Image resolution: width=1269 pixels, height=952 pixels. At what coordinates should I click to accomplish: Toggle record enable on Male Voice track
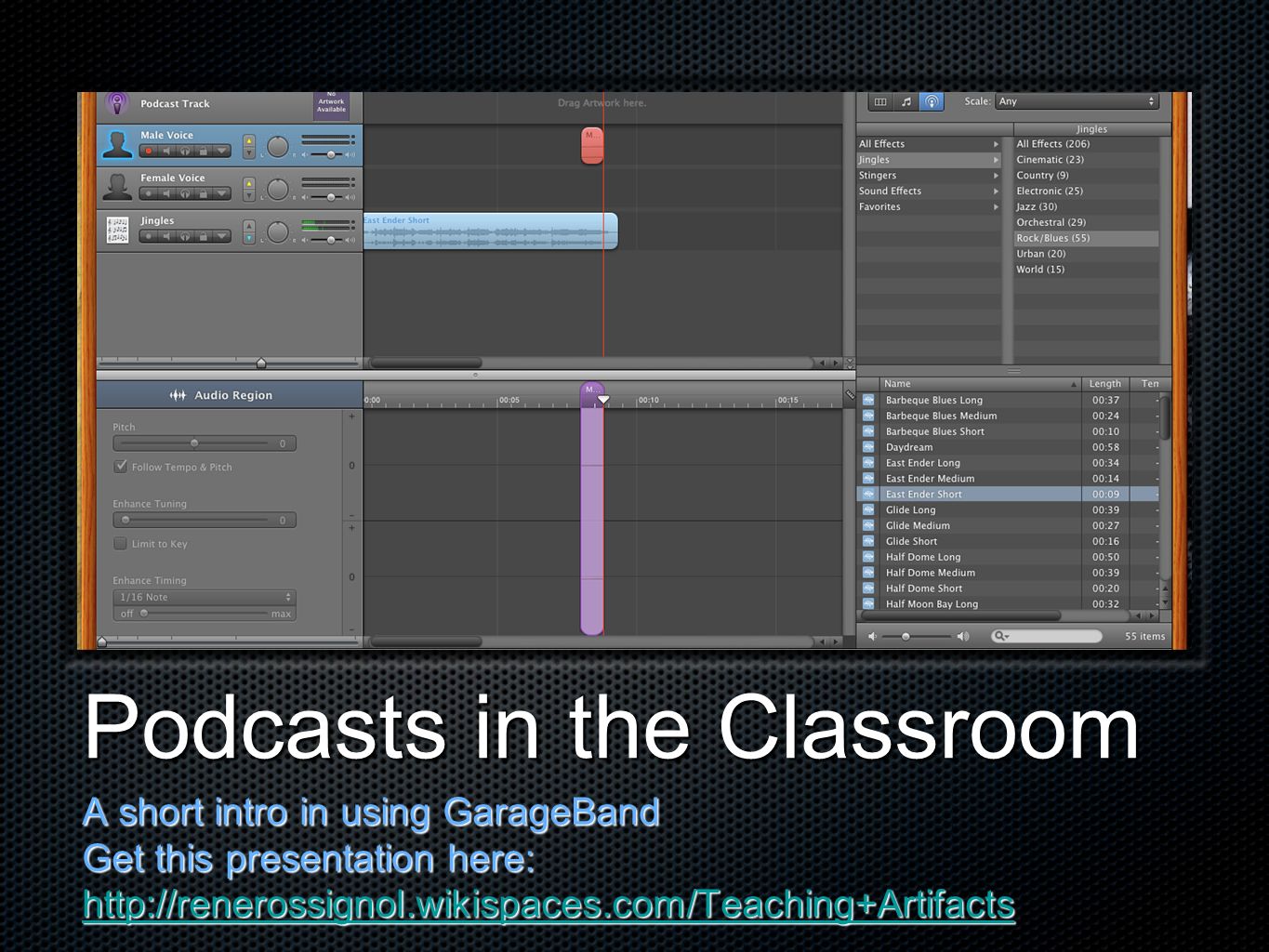coord(148,152)
